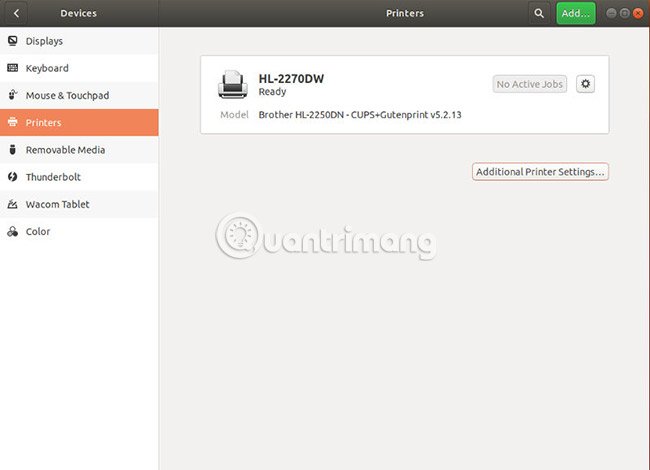Select the Keyboard icon in sidebar
Viewport: 650px width, 470px height.
coord(13,68)
